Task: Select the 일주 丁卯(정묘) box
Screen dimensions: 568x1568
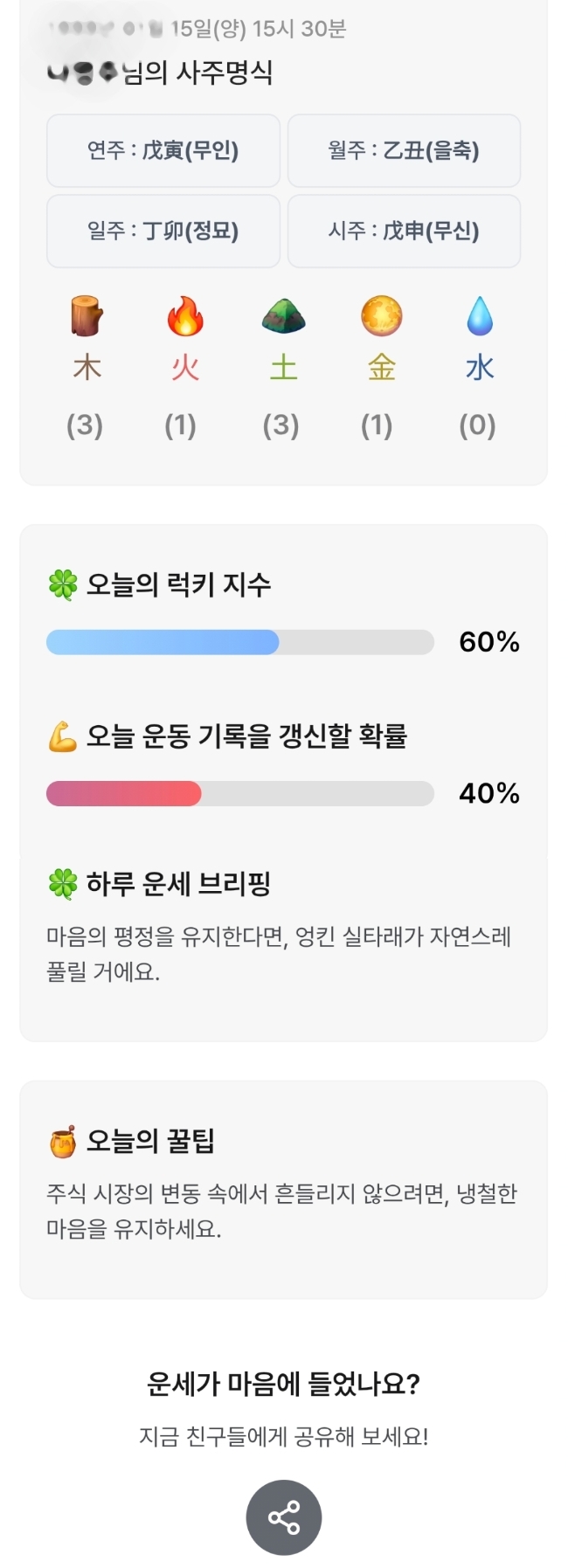Action: 163,231
